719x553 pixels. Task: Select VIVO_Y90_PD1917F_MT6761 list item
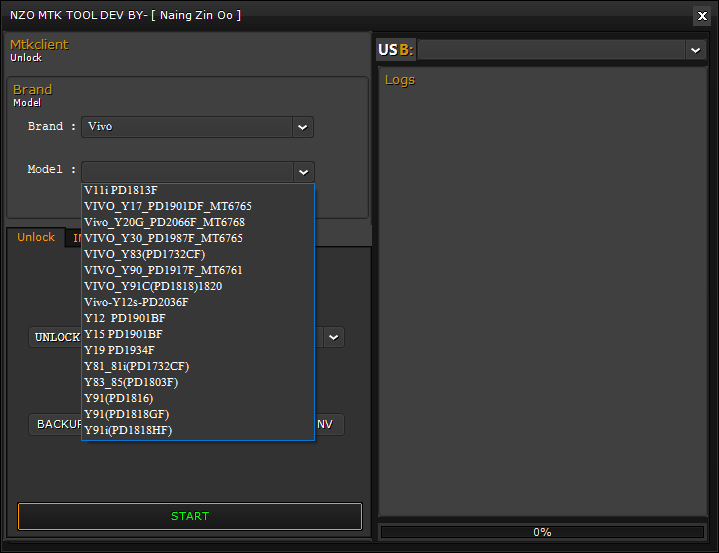pos(163,270)
